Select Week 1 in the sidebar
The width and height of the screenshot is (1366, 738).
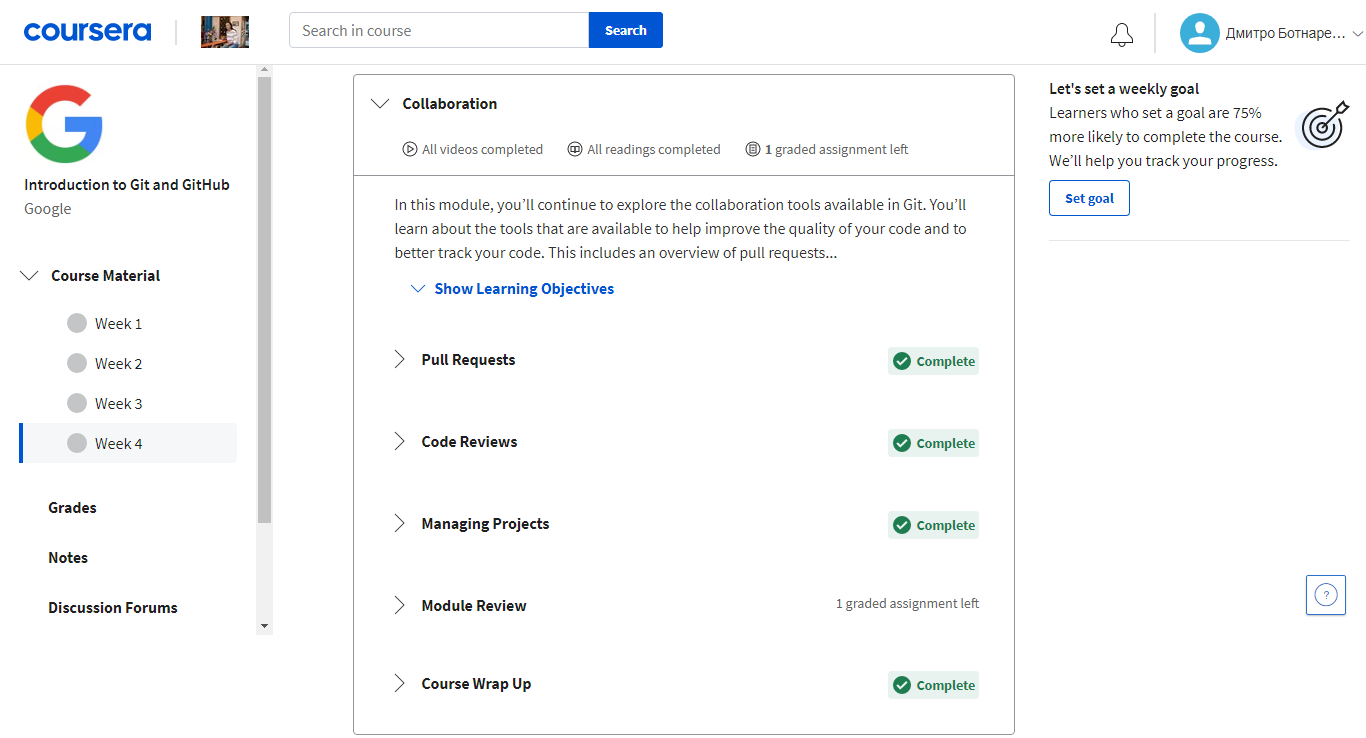128,324
